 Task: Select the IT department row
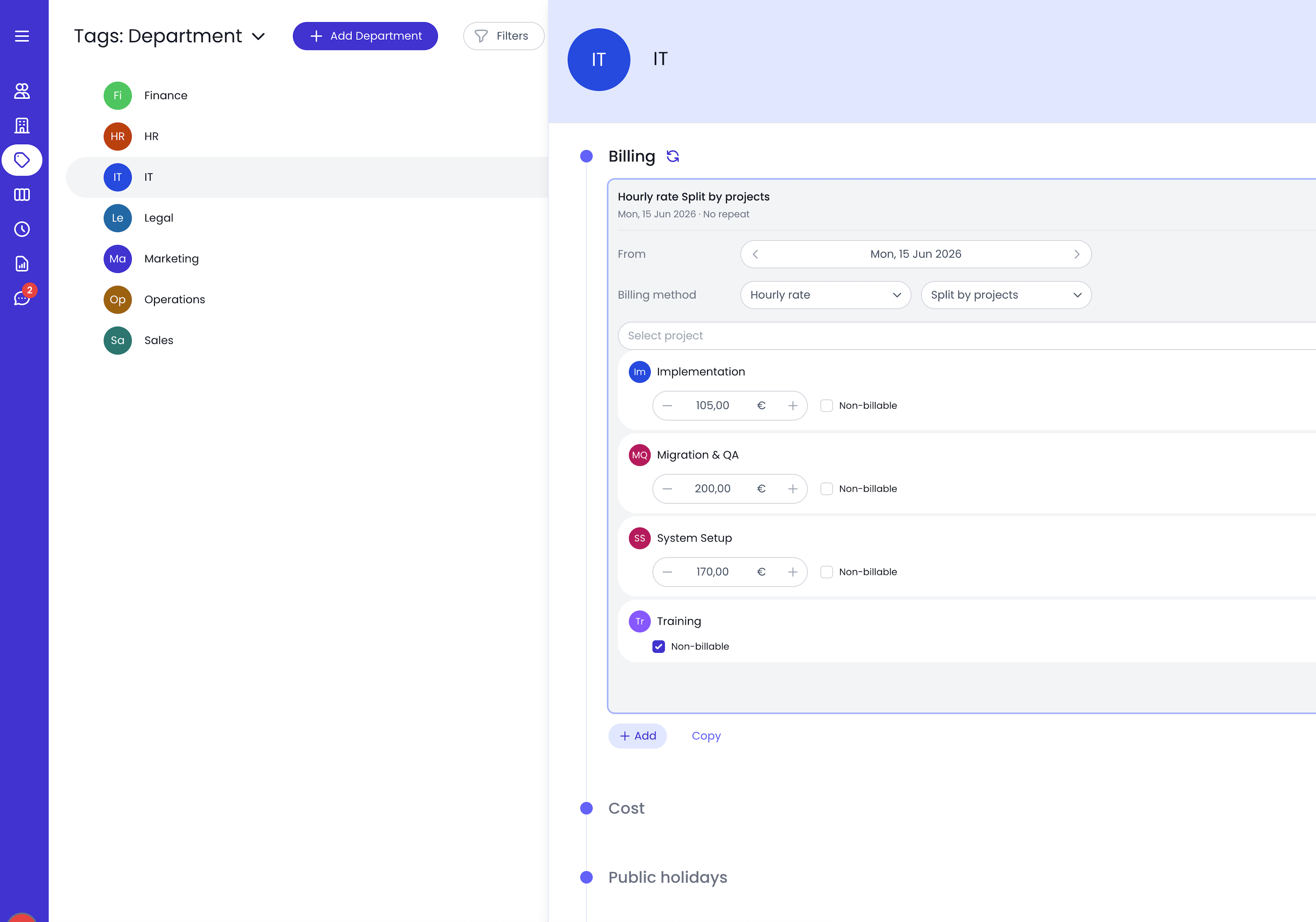307,177
